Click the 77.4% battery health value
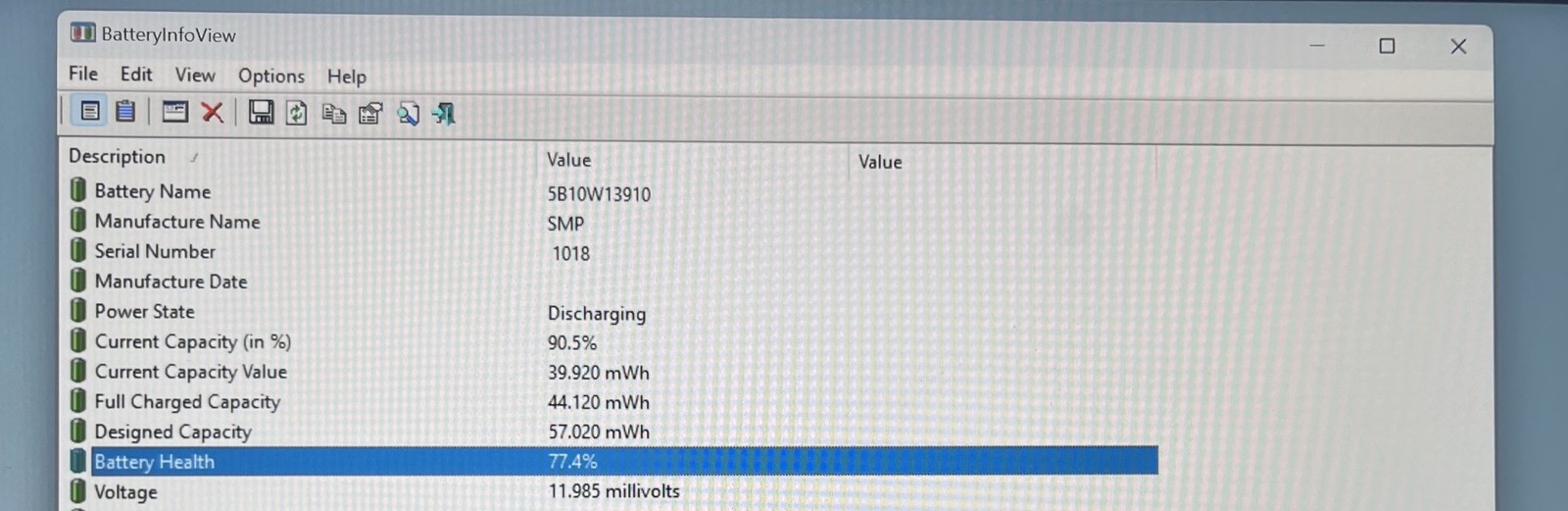Image resolution: width=1568 pixels, height=511 pixels. pyautogui.click(x=572, y=461)
